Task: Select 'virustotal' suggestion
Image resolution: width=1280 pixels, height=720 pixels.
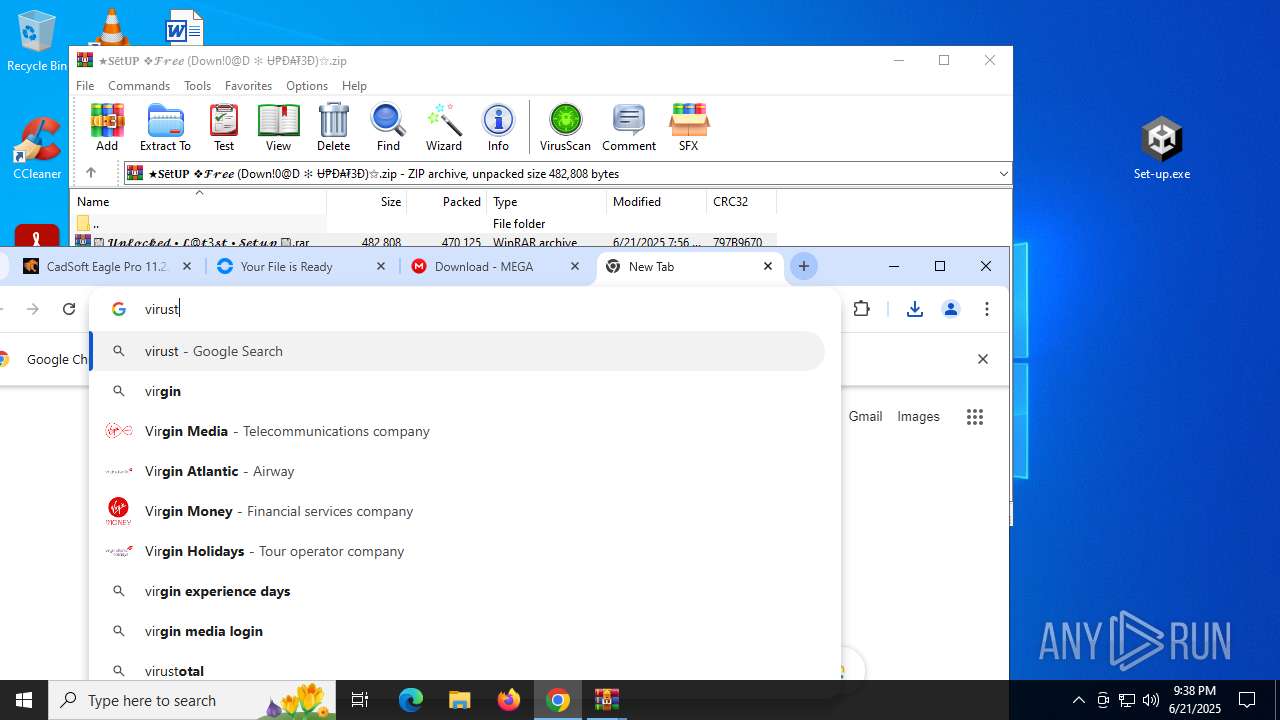Action: click(x=457, y=668)
